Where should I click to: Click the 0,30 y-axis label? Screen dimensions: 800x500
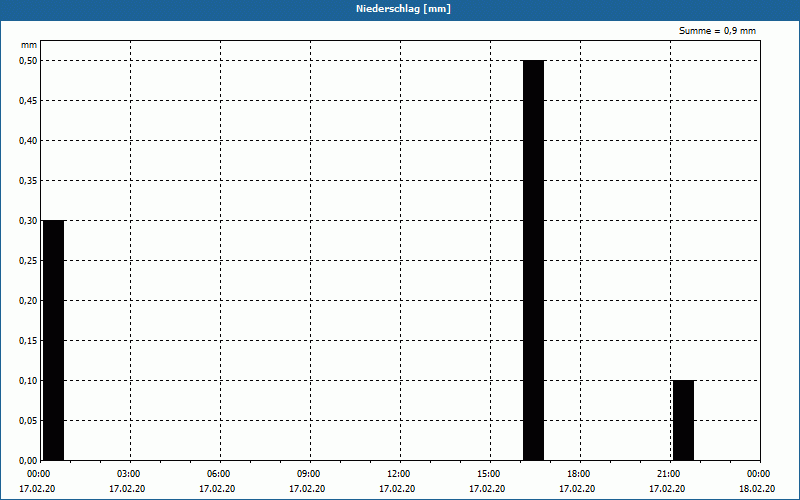(x=28, y=220)
